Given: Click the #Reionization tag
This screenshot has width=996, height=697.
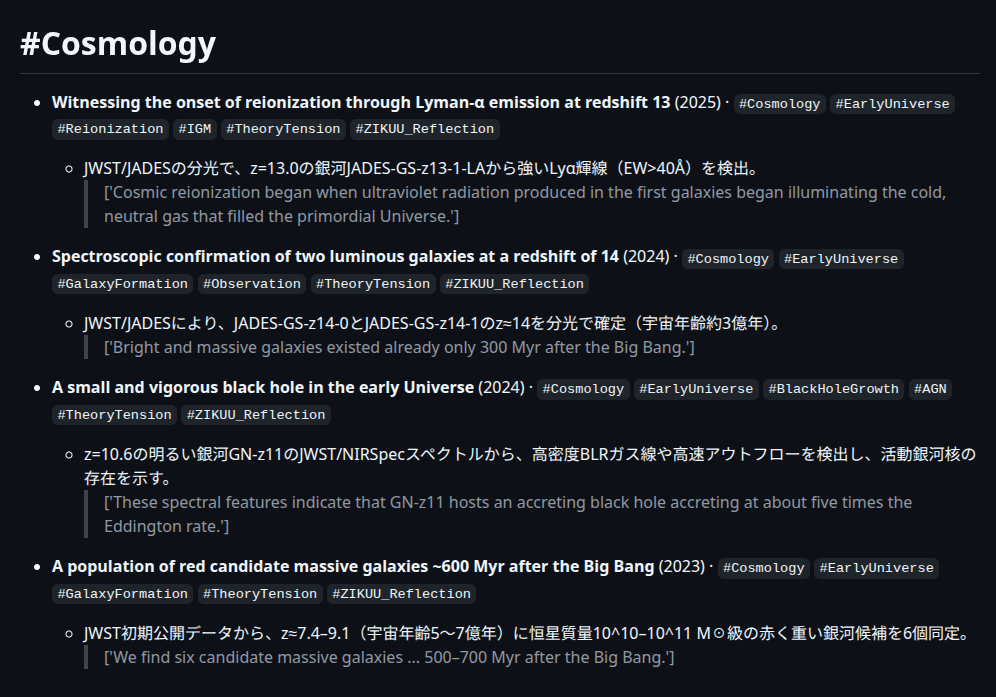Looking at the screenshot, I should pos(110,129).
